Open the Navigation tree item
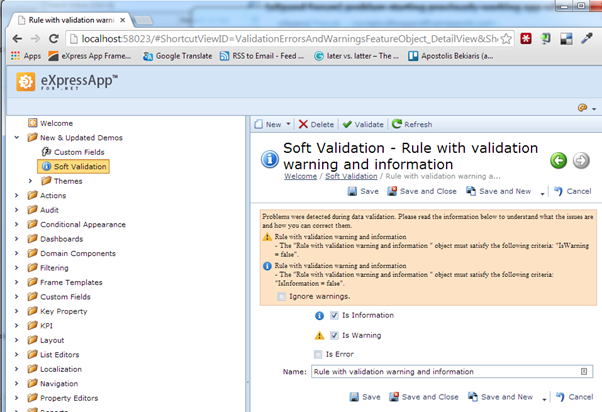Viewport: 602px width, 412px height. pos(59,384)
